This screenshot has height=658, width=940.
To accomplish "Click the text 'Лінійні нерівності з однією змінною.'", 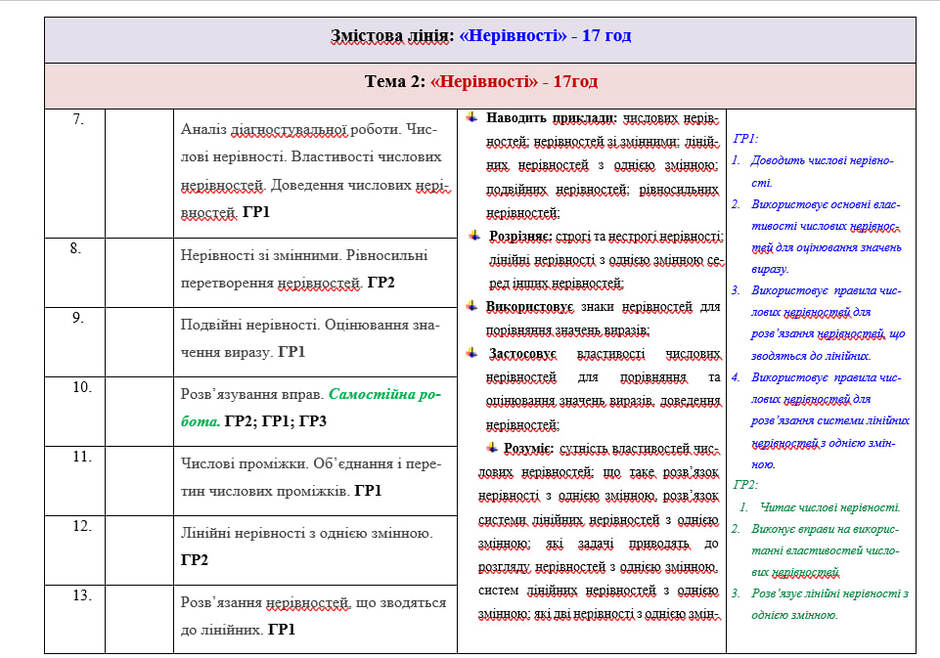I will [x=306, y=534].
